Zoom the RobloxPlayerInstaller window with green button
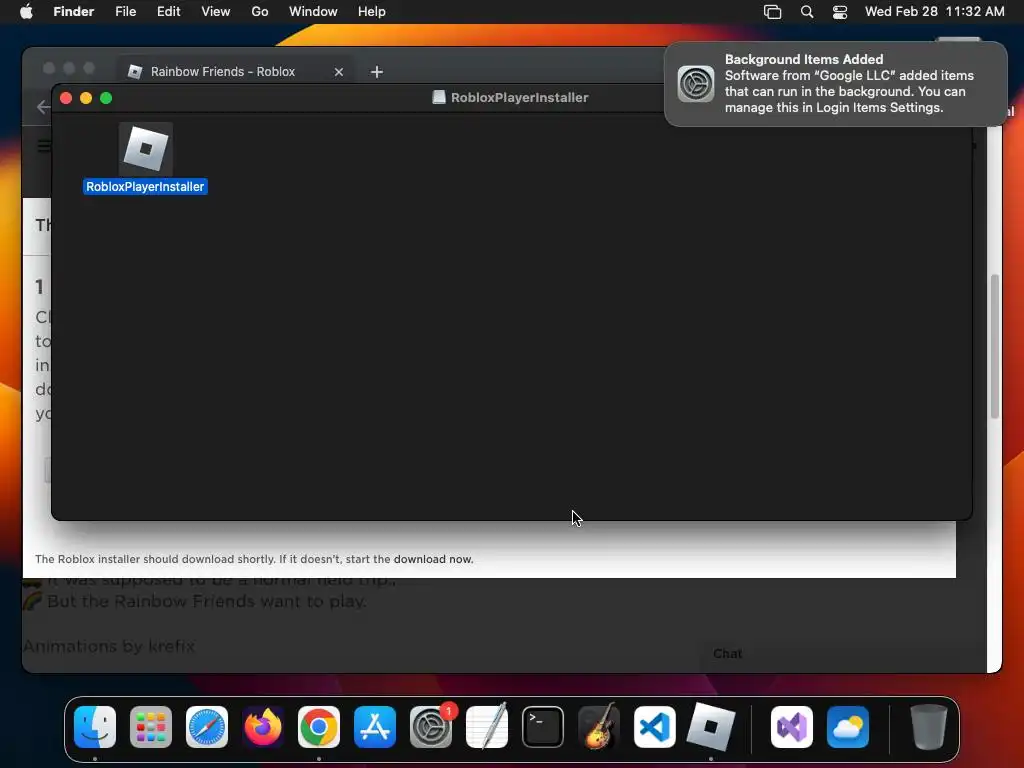The width and height of the screenshot is (1024, 768). [106, 98]
